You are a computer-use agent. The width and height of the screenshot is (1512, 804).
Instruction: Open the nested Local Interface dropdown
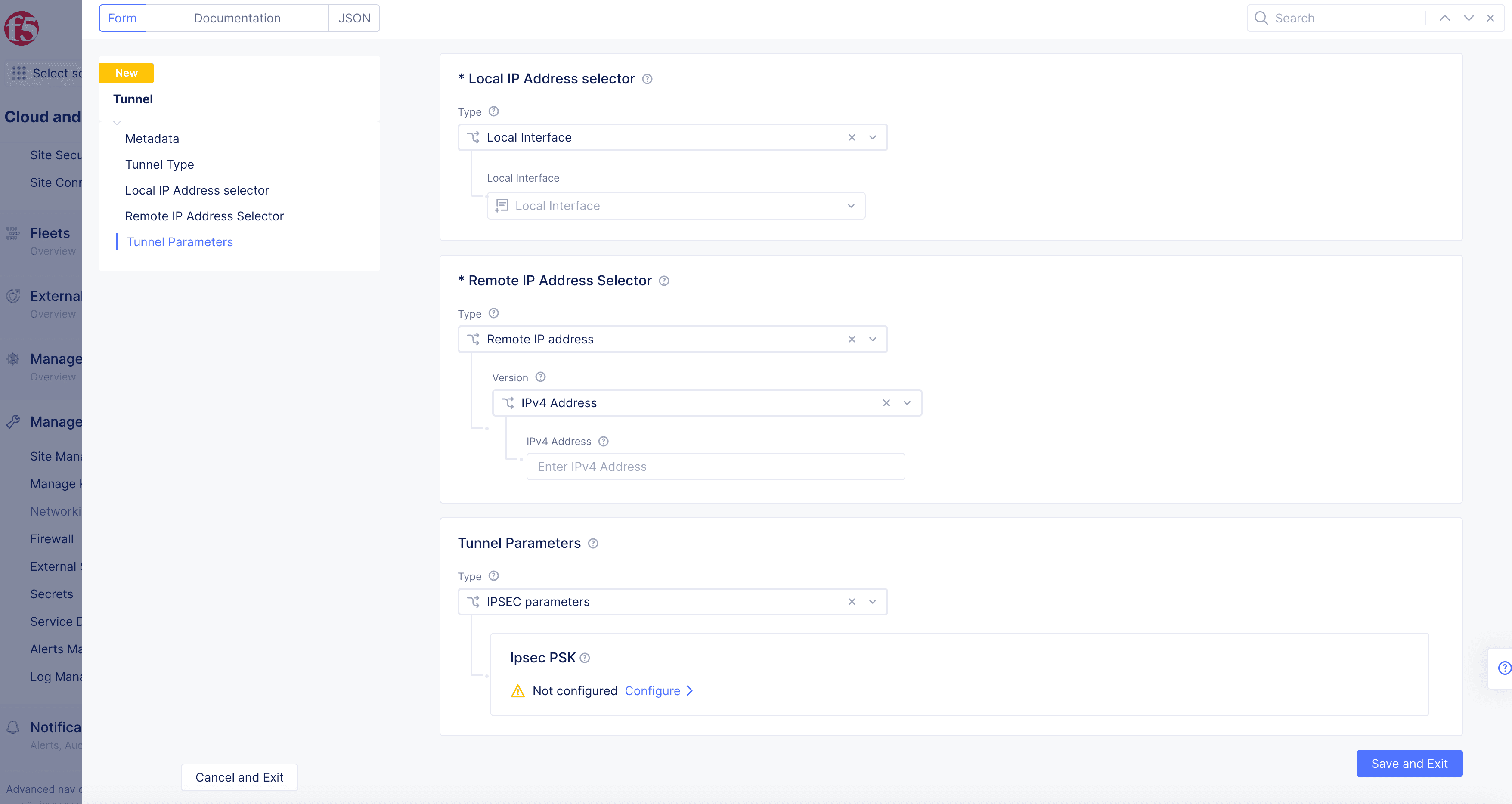pyautogui.click(x=851, y=206)
